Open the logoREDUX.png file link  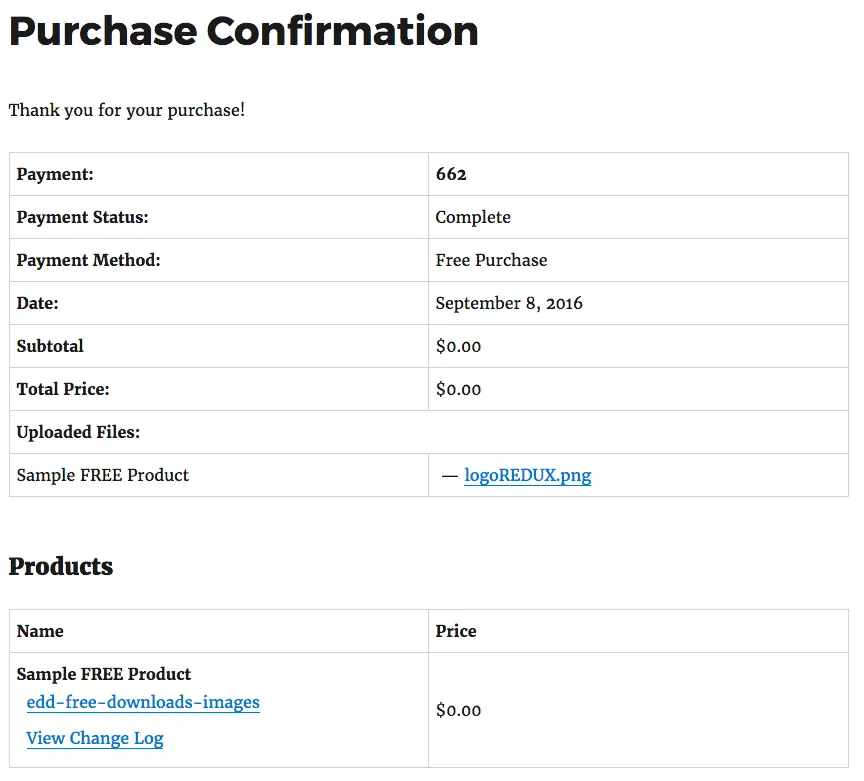pos(527,475)
